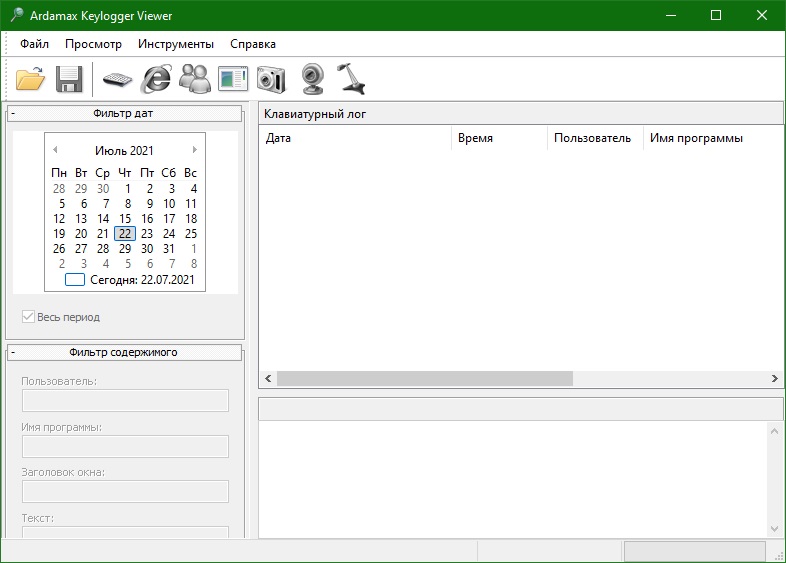Sort by 'Имя программы' column header

[x=713, y=138]
